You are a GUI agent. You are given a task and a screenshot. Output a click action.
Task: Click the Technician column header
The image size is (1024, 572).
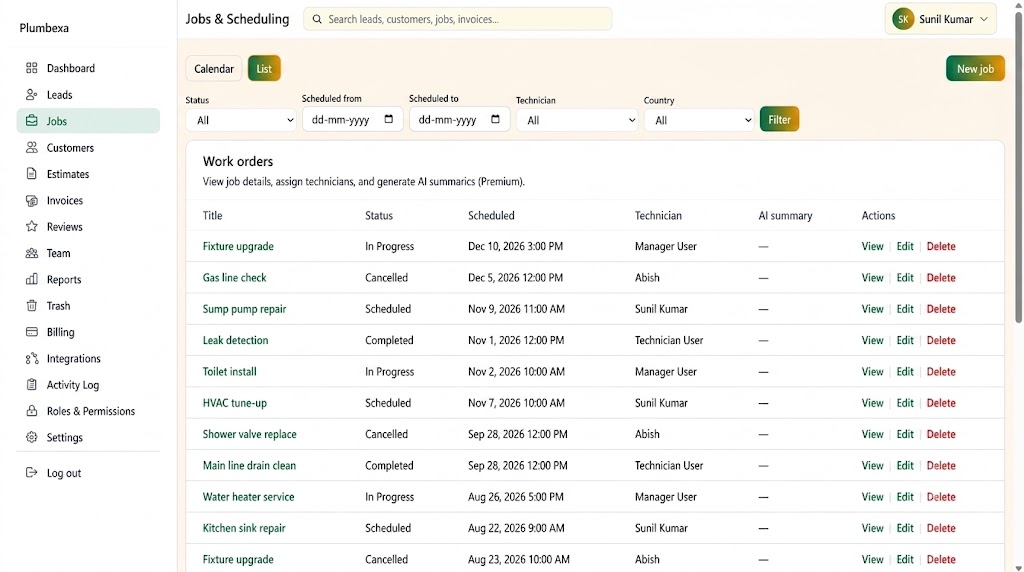coord(658,215)
